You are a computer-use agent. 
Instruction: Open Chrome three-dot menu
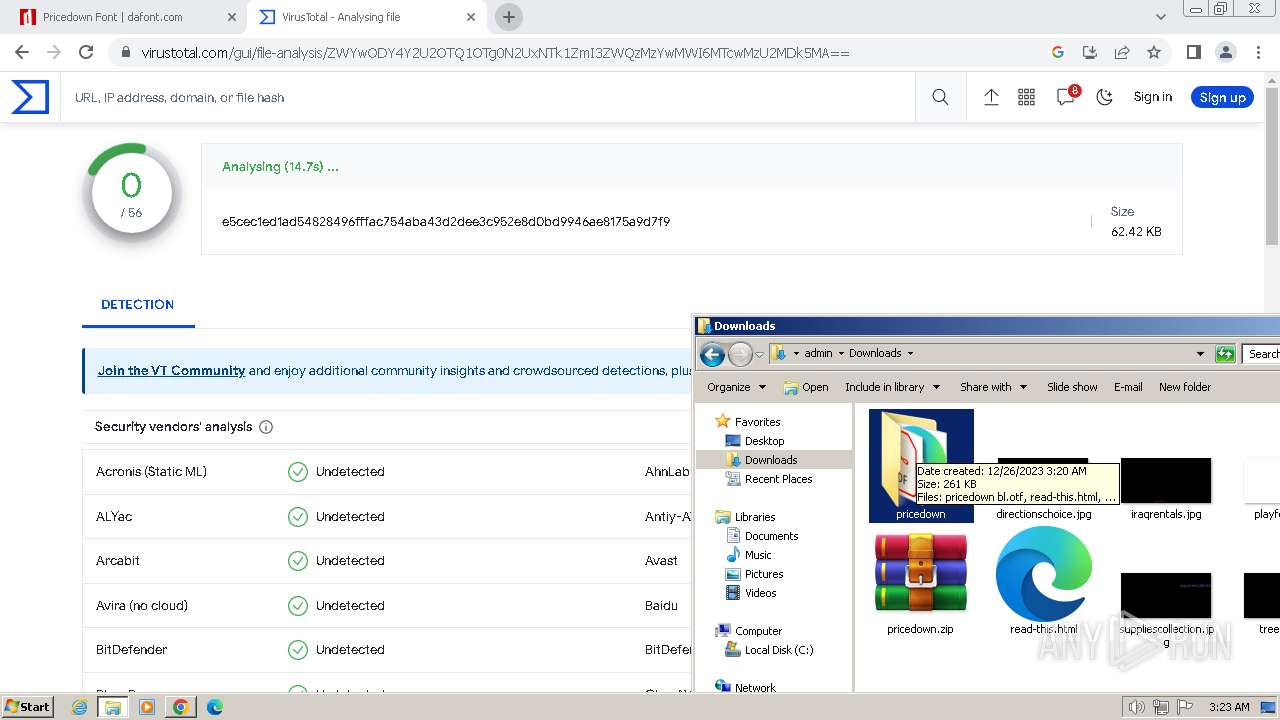point(1257,52)
